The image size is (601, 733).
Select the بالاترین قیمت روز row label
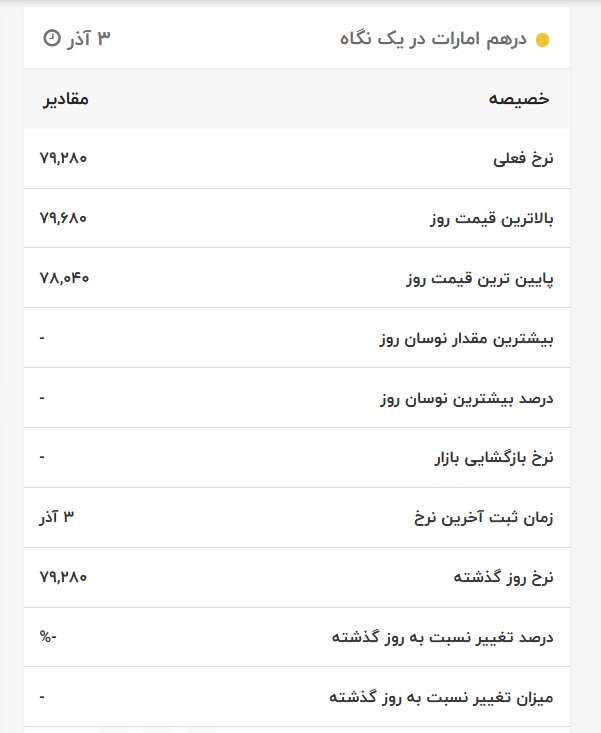(484, 219)
